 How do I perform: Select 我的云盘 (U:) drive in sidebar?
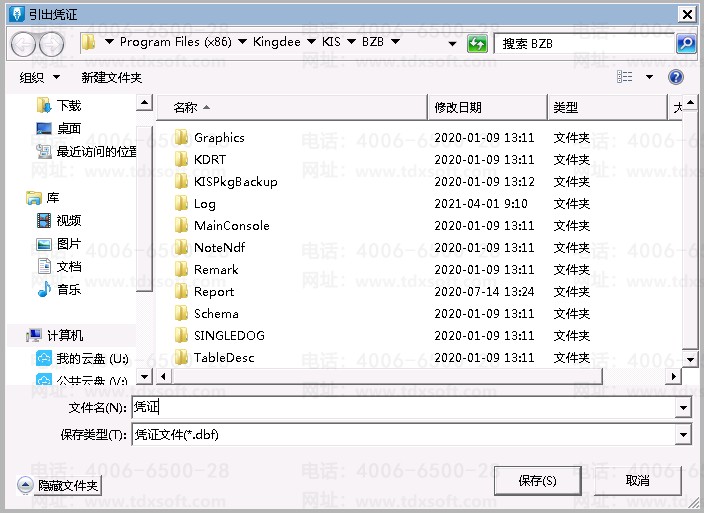point(91,358)
